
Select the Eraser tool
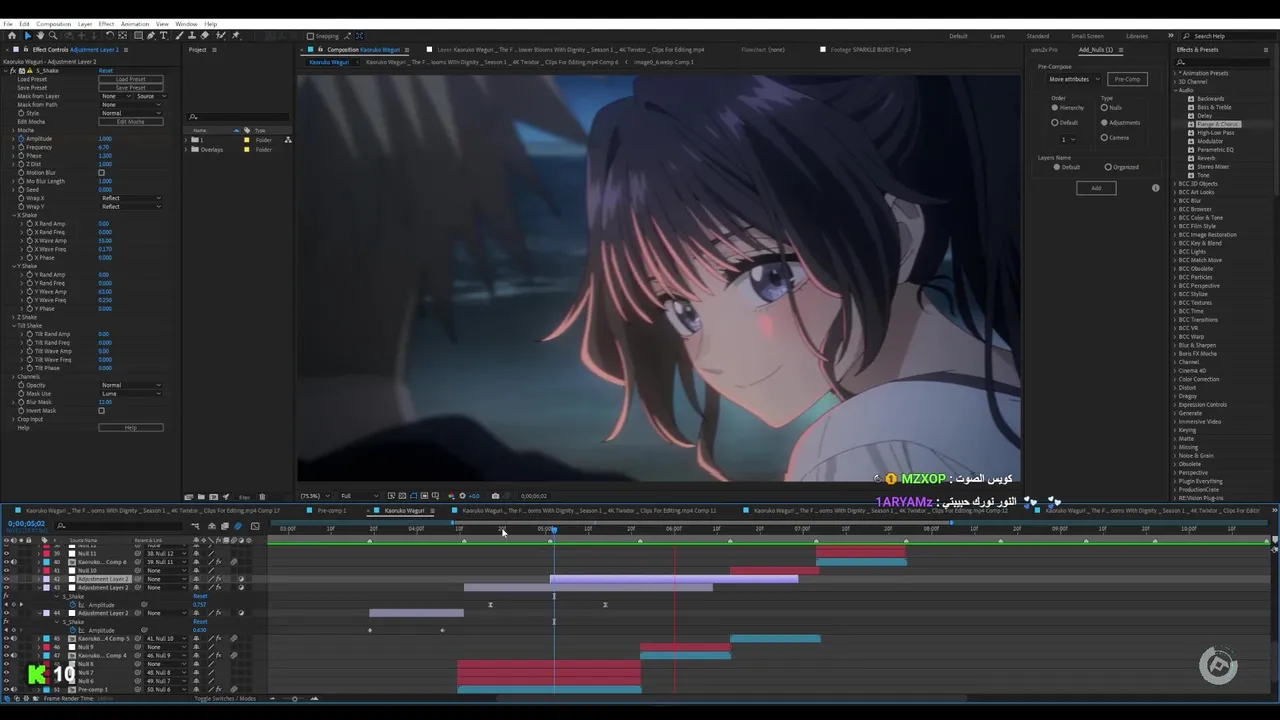click(x=204, y=36)
